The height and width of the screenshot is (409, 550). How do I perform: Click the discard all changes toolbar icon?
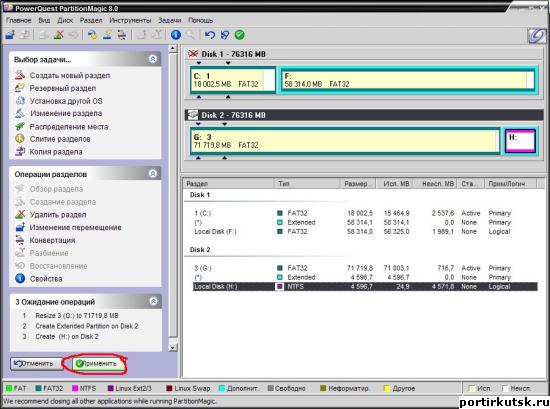click(x=224, y=35)
